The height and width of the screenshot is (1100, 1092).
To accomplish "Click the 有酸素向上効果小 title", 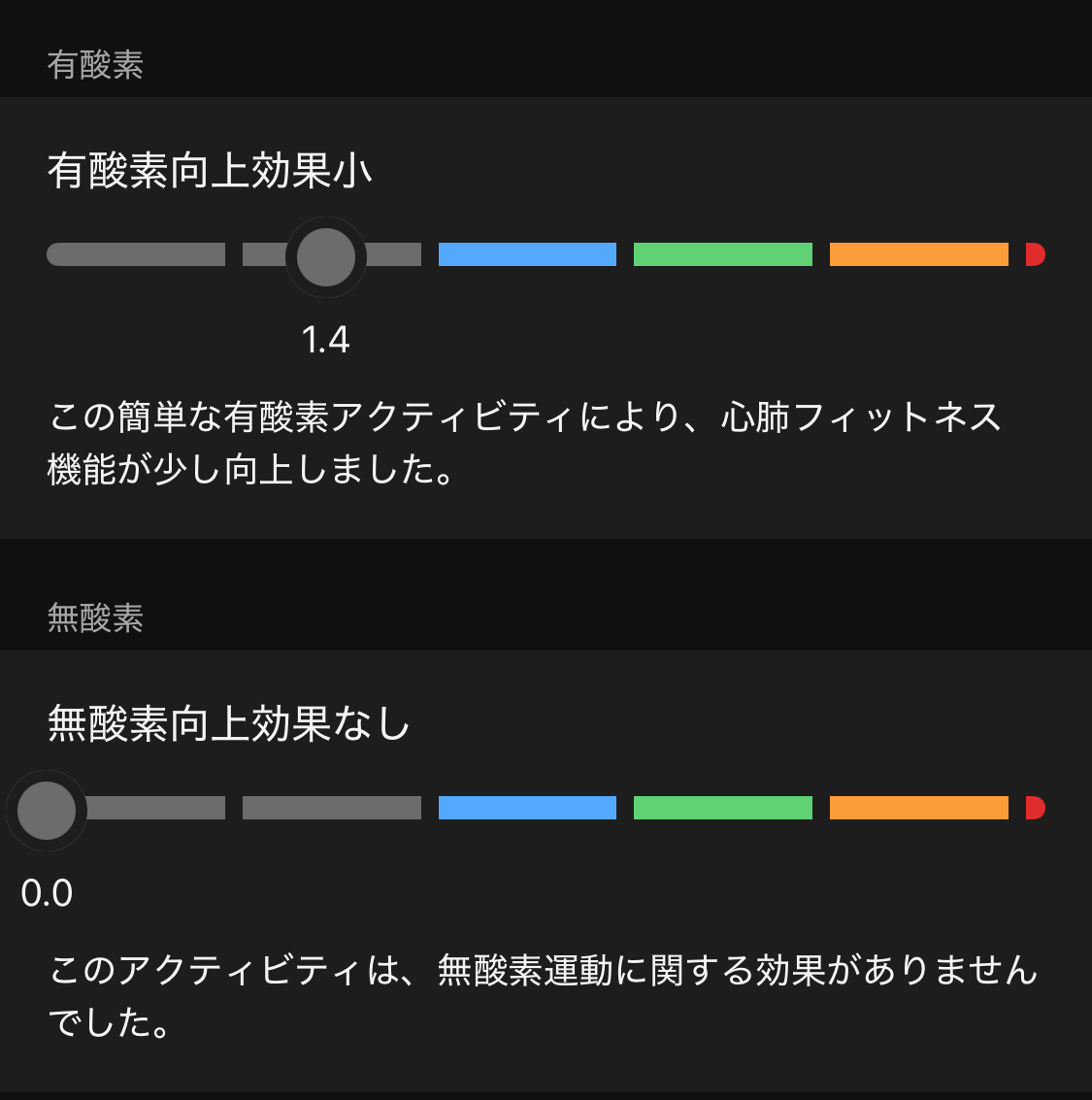I will pyautogui.click(x=210, y=171).
